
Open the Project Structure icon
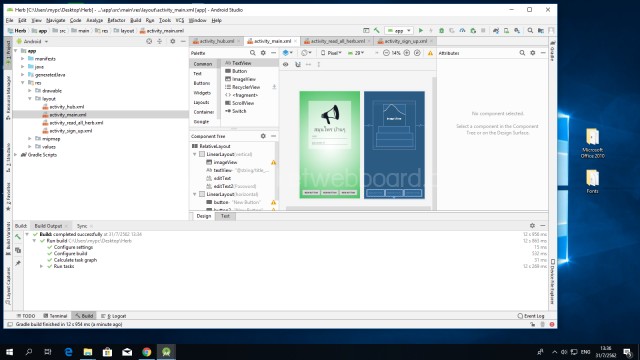541,31
